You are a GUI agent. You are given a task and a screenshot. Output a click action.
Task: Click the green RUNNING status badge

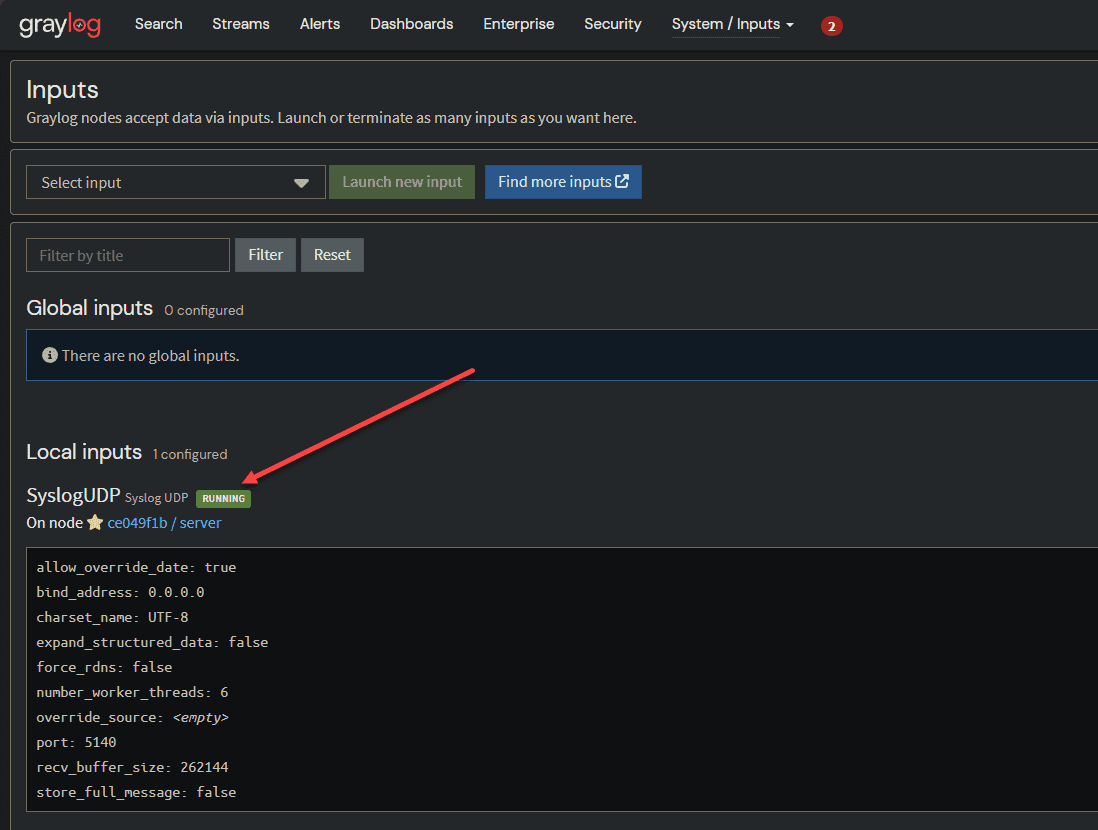[223, 498]
